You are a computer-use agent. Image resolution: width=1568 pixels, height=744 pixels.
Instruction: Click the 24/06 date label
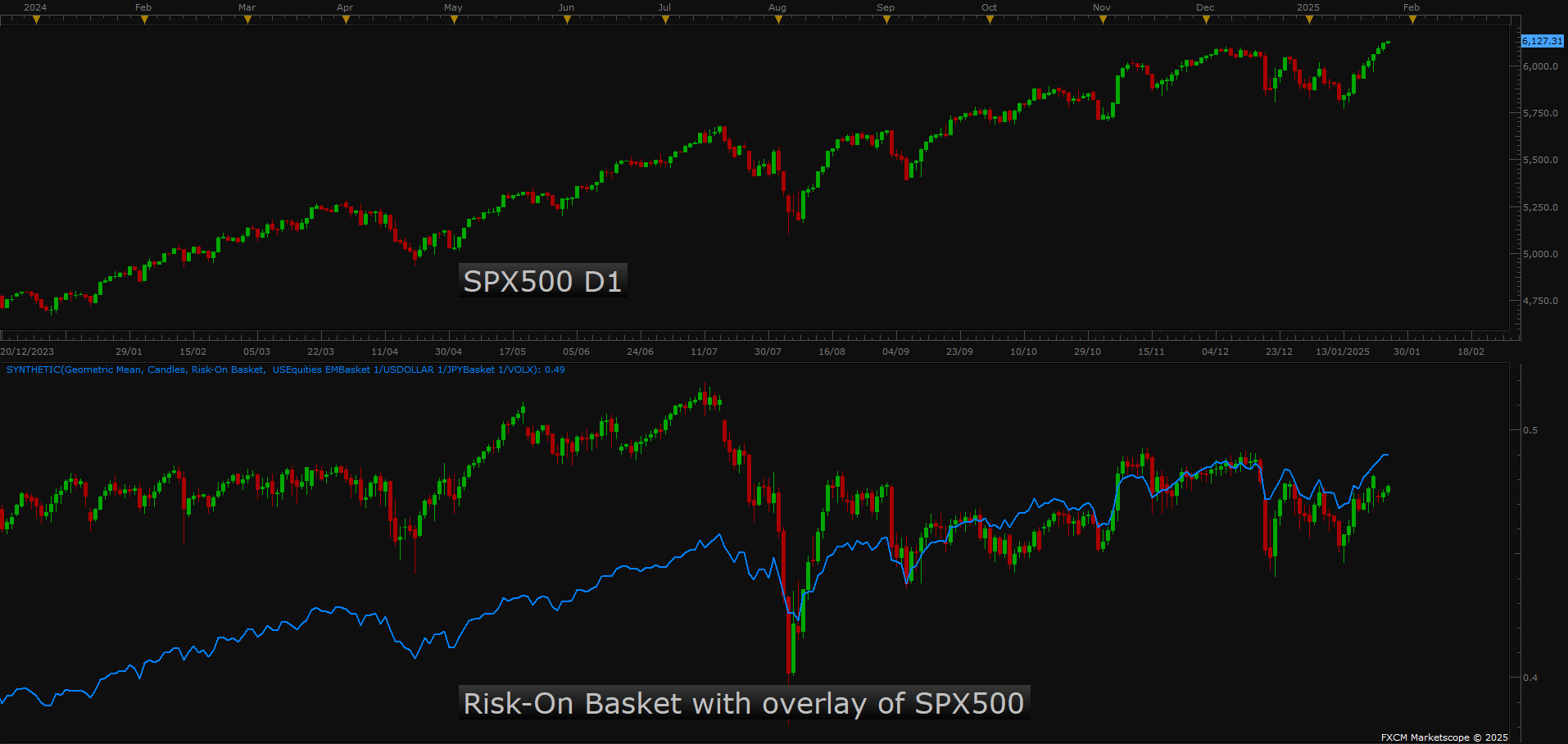click(x=640, y=352)
